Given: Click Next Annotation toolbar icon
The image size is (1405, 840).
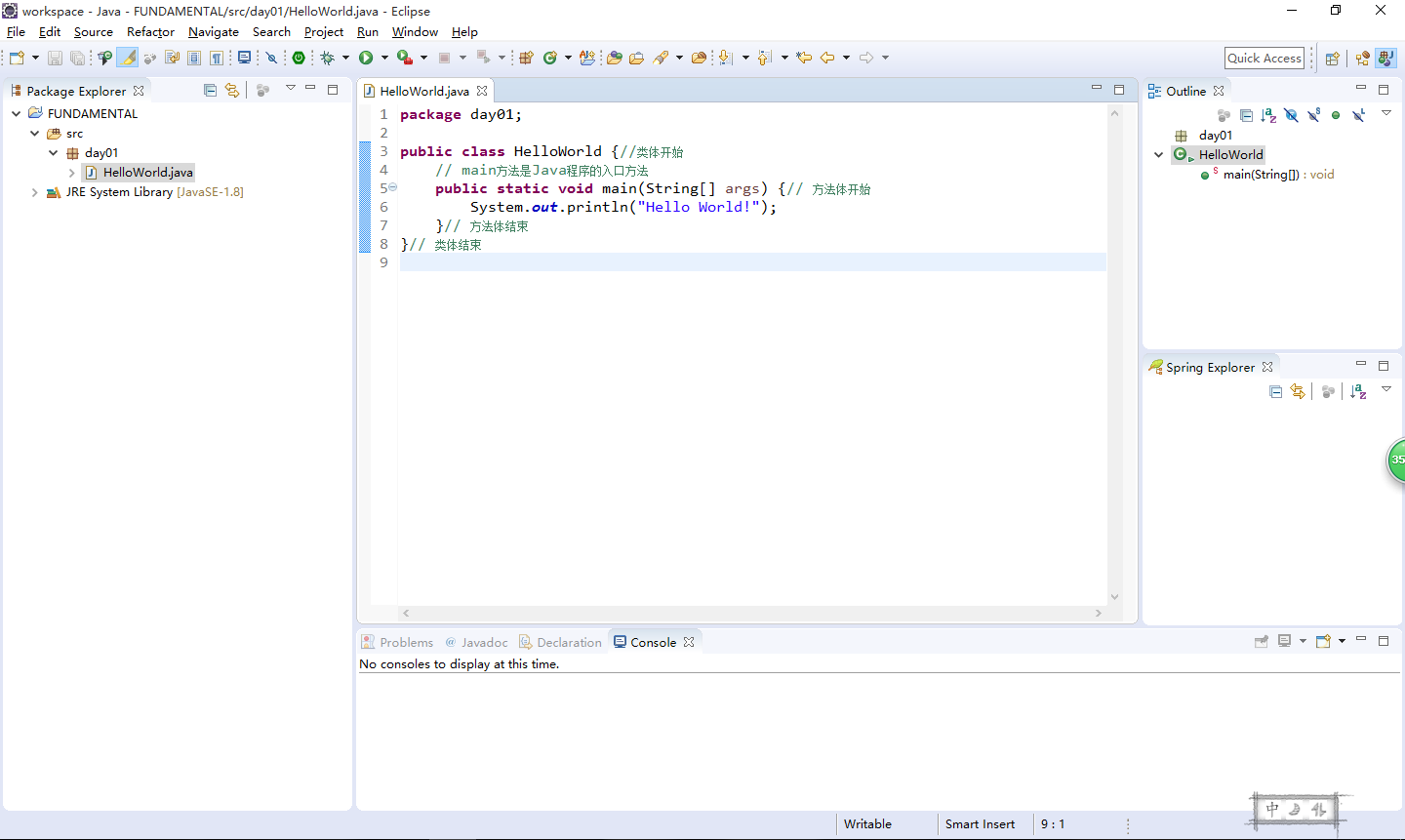Looking at the screenshot, I should [x=725, y=58].
